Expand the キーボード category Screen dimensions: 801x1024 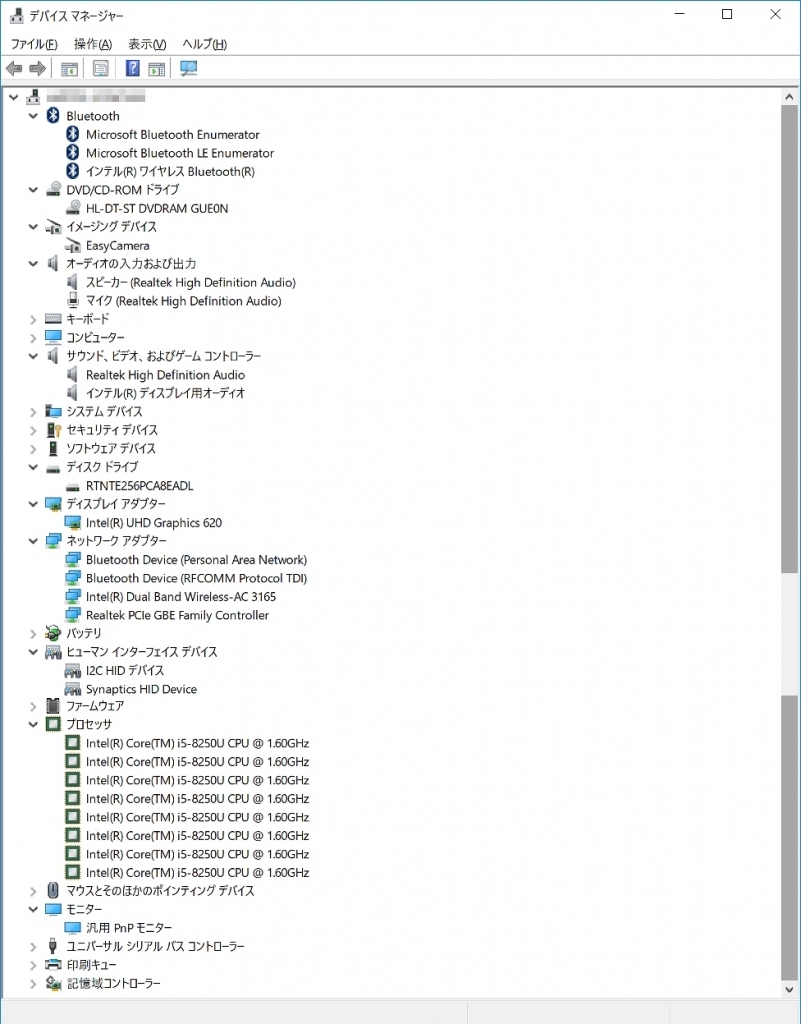(x=33, y=319)
